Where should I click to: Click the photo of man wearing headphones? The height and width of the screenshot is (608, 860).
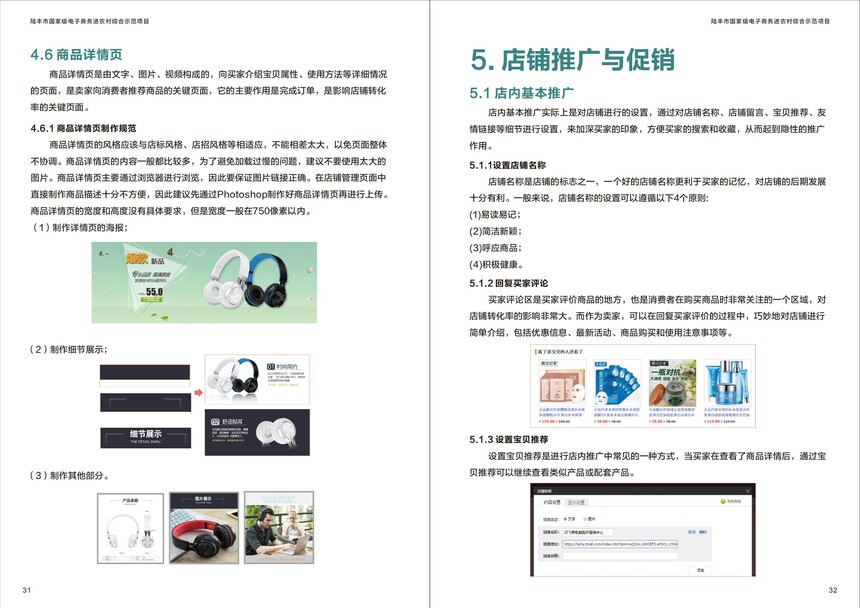pyautogui.click(x=279, y=528)
